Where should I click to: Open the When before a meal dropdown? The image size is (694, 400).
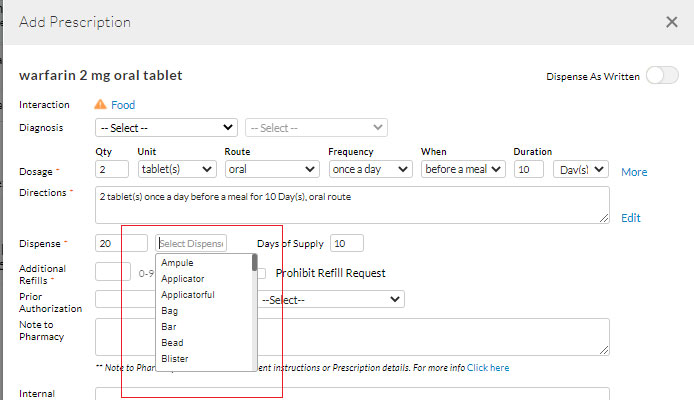point(463,169)
